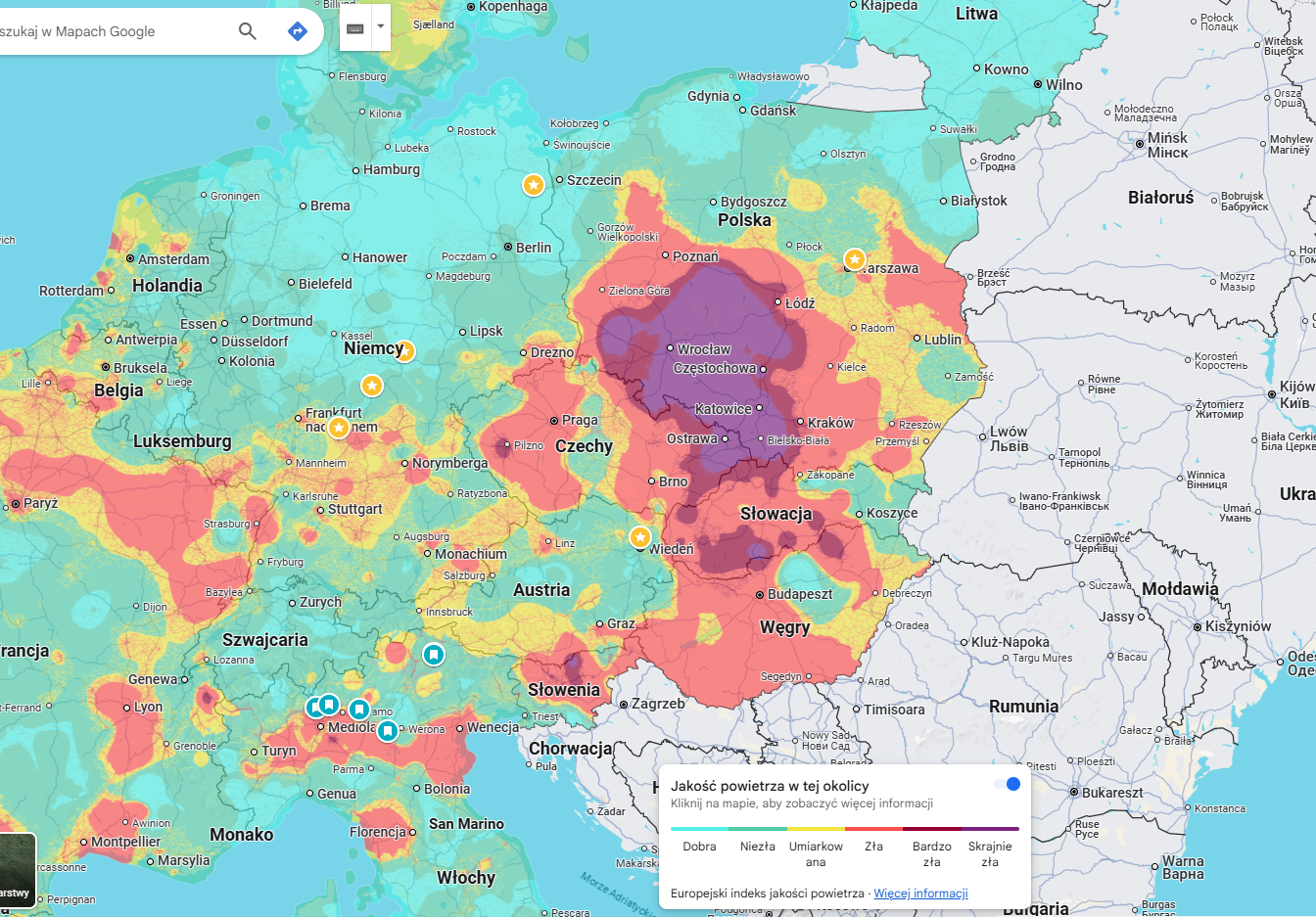Open directions with the blue diamond icon
Image resolution: width=1316 pixels, height=917 pixels.
298,31
